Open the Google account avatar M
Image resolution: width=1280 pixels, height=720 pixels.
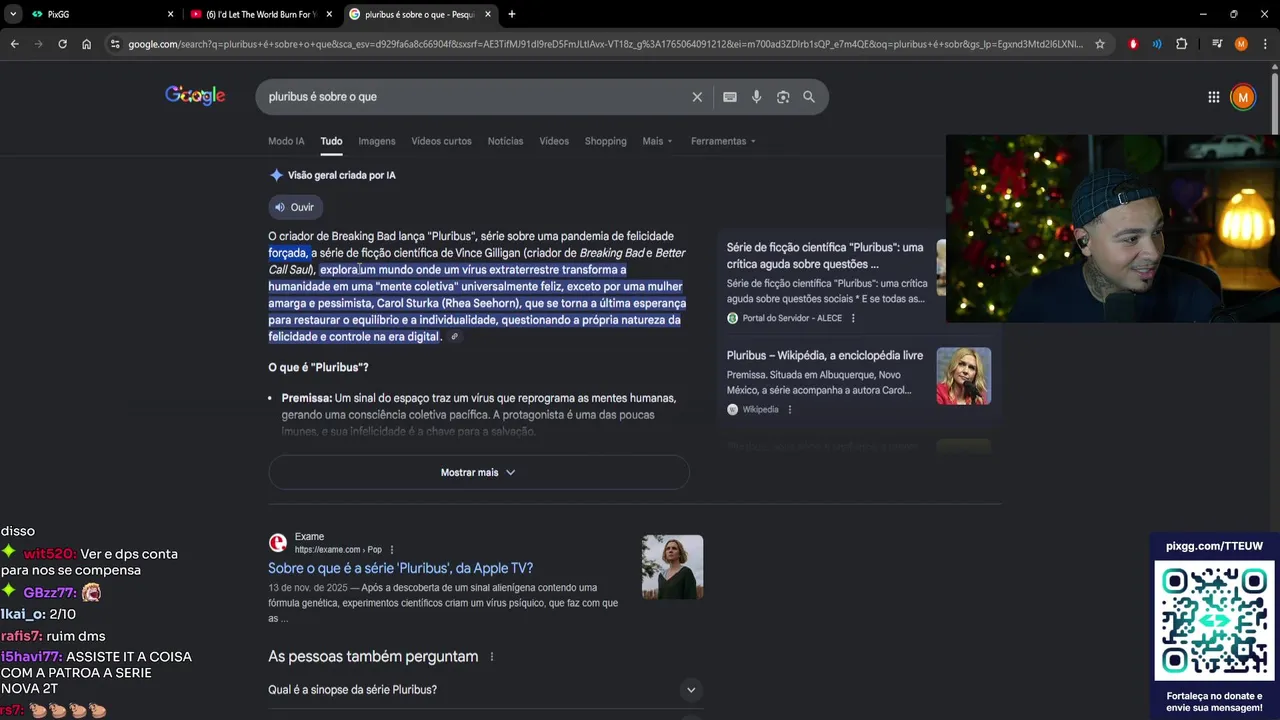1243,97
